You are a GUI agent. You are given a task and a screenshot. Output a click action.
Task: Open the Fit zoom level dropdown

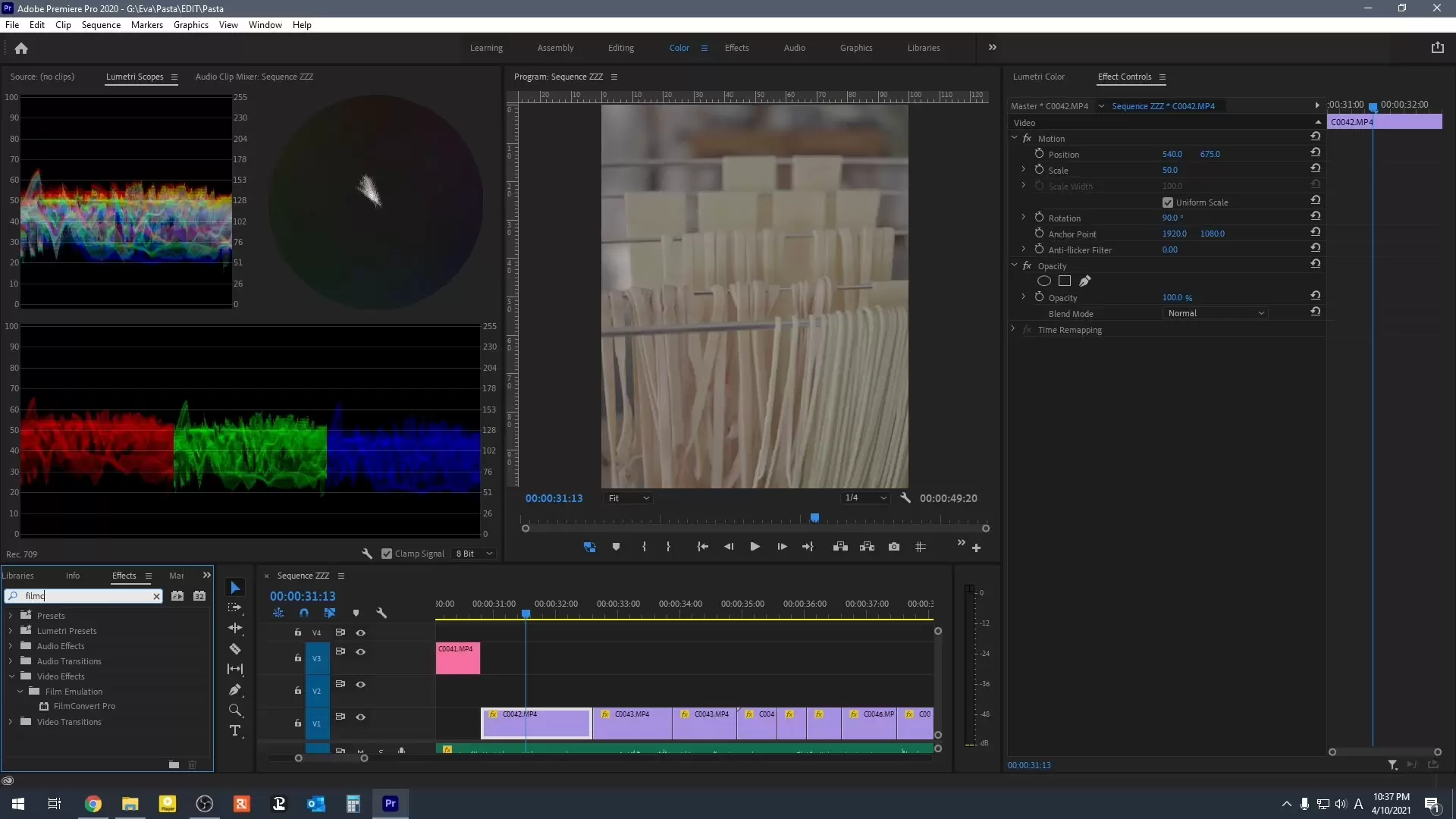629,498
